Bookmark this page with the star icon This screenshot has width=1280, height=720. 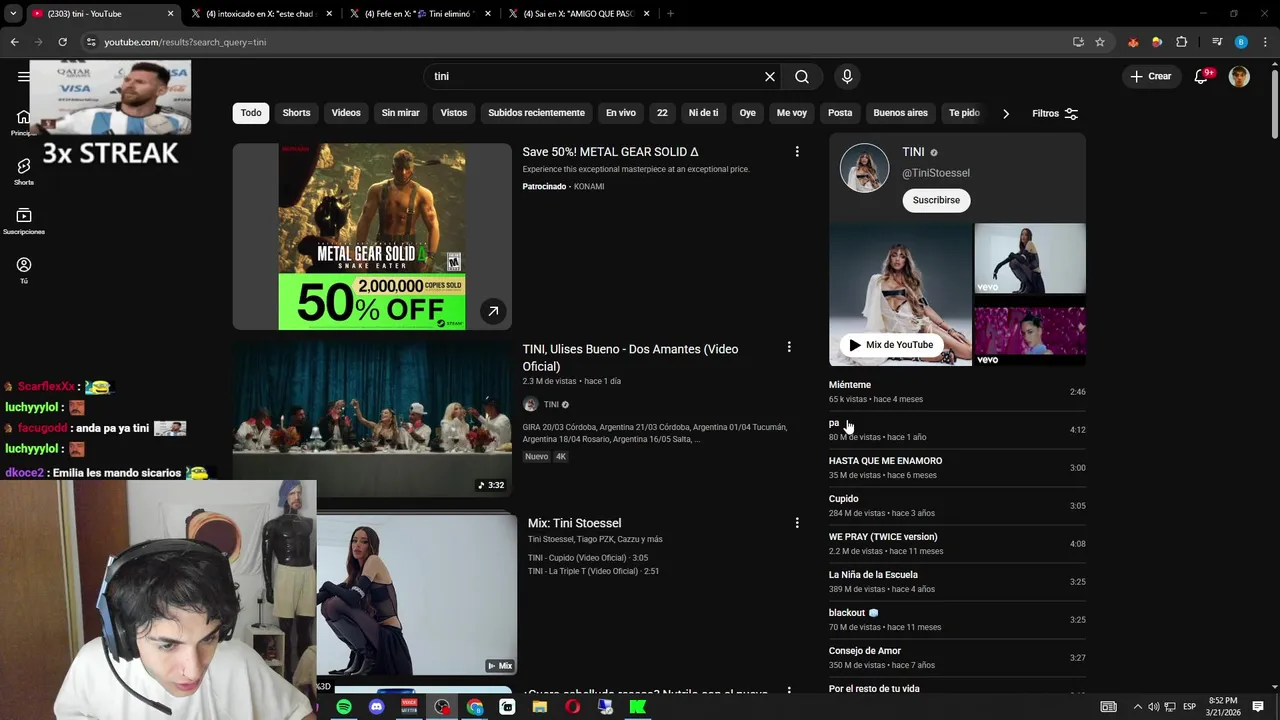[1100, 42]
